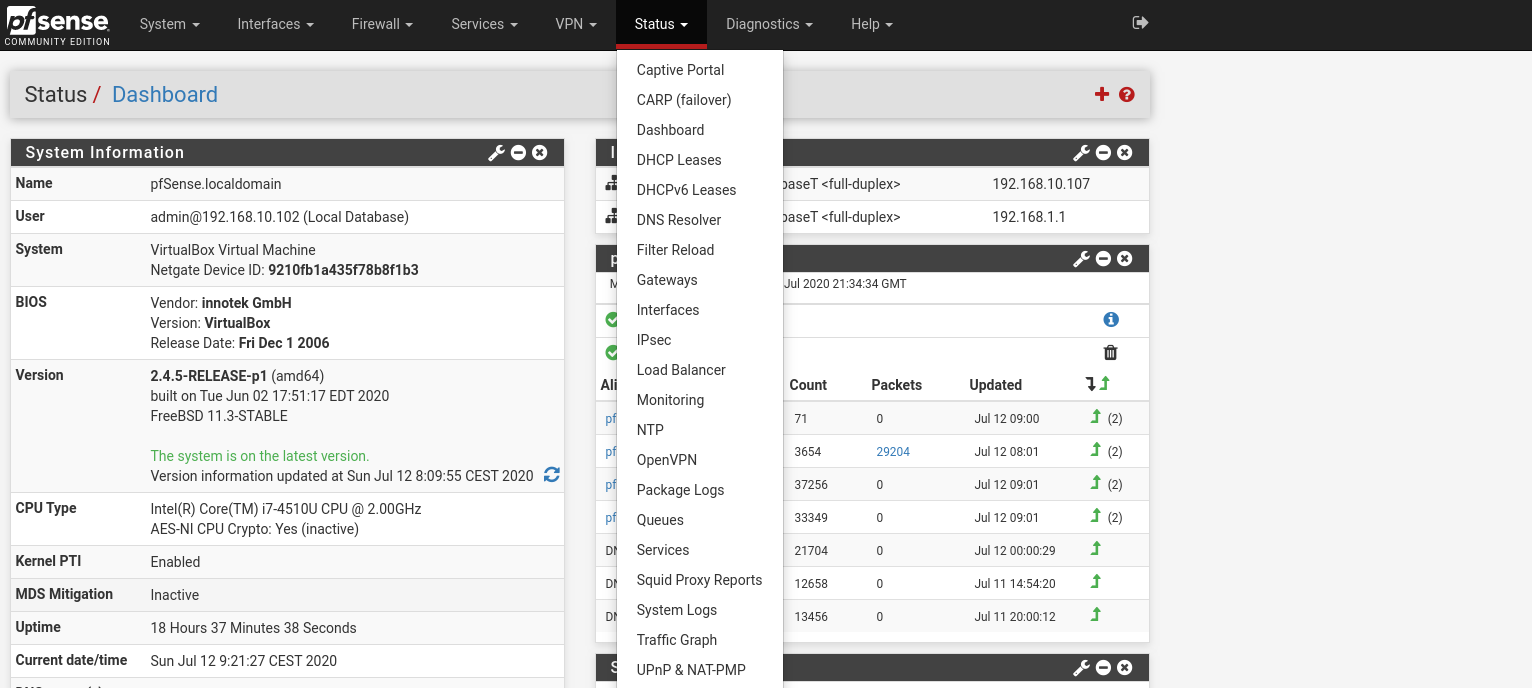1532x688 pixels.
Task: Collapse the System Information widget
Action: click(x=518, y=152)
